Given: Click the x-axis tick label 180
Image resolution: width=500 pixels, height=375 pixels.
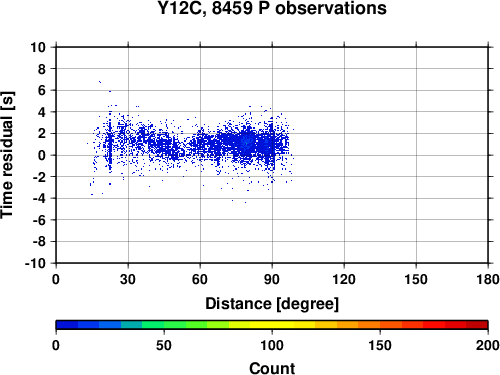Looking at the screenshot, I should (488, 279).
